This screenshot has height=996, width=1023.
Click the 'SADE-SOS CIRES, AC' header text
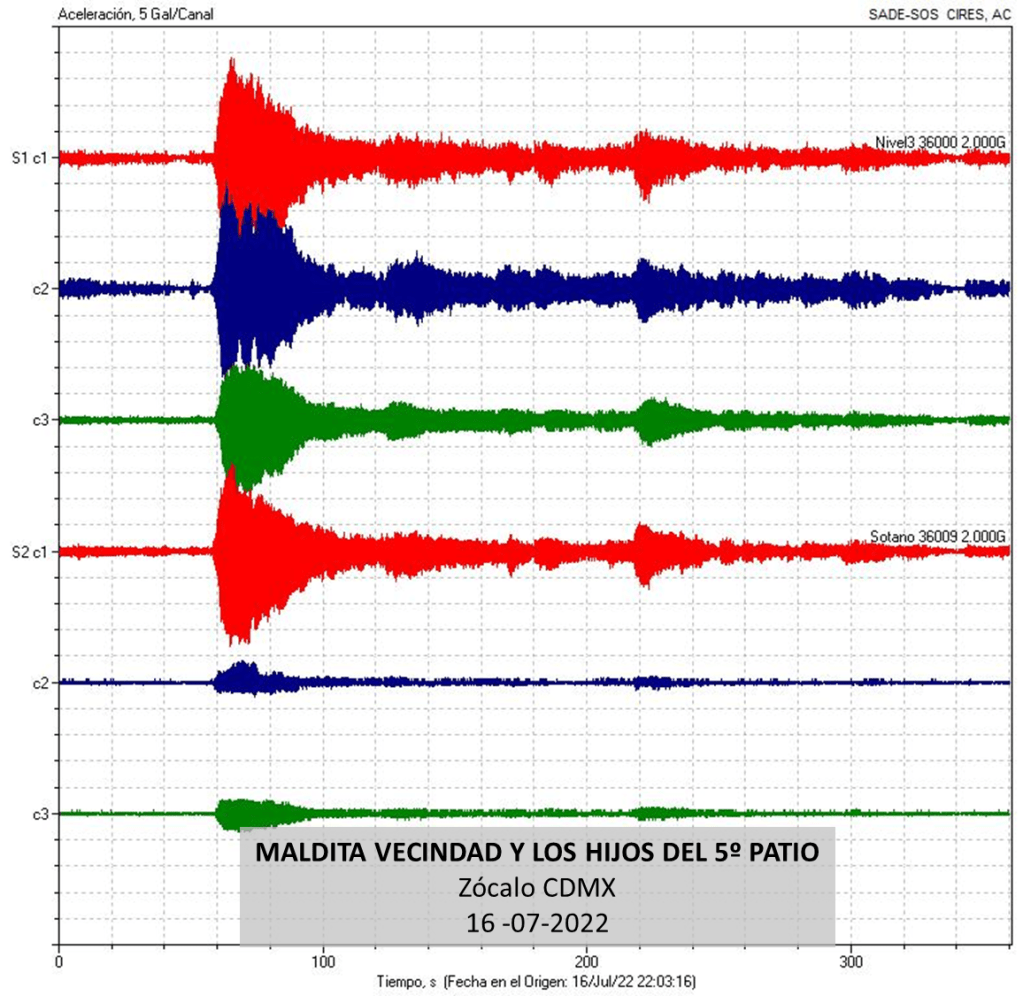click(x=942, y=14)
